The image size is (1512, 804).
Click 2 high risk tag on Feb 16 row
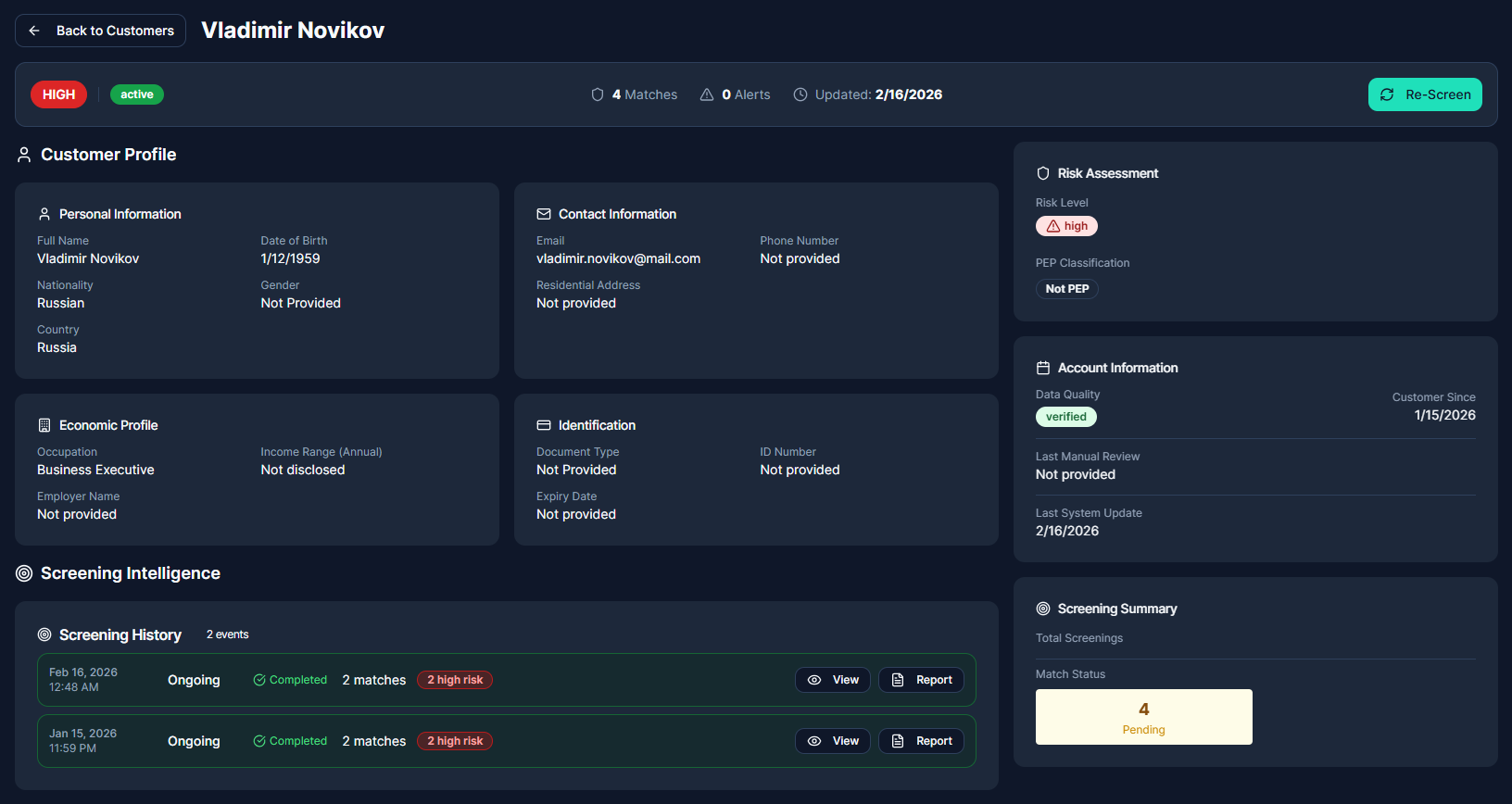455,680
